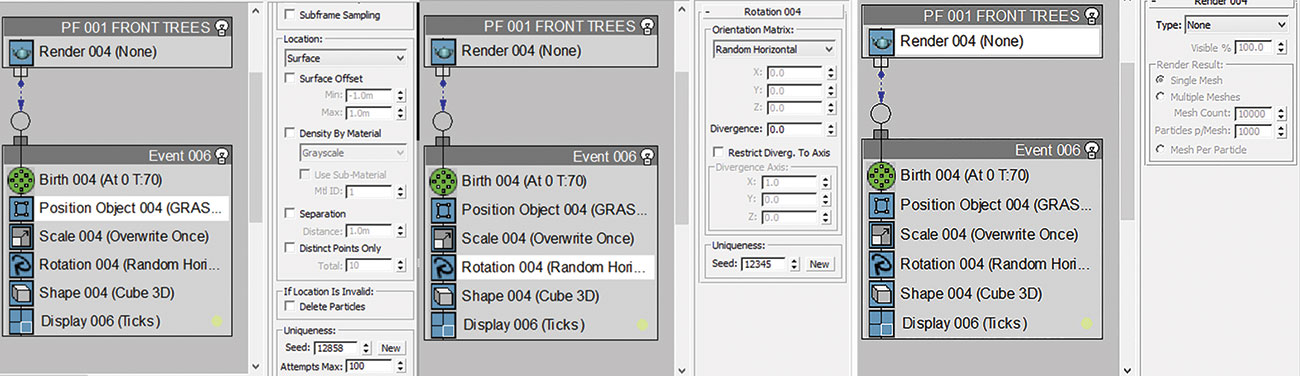The image size is (1300, 376).
Task: Click Seed 12858 spinner arrows
Action: click(366, 348)
